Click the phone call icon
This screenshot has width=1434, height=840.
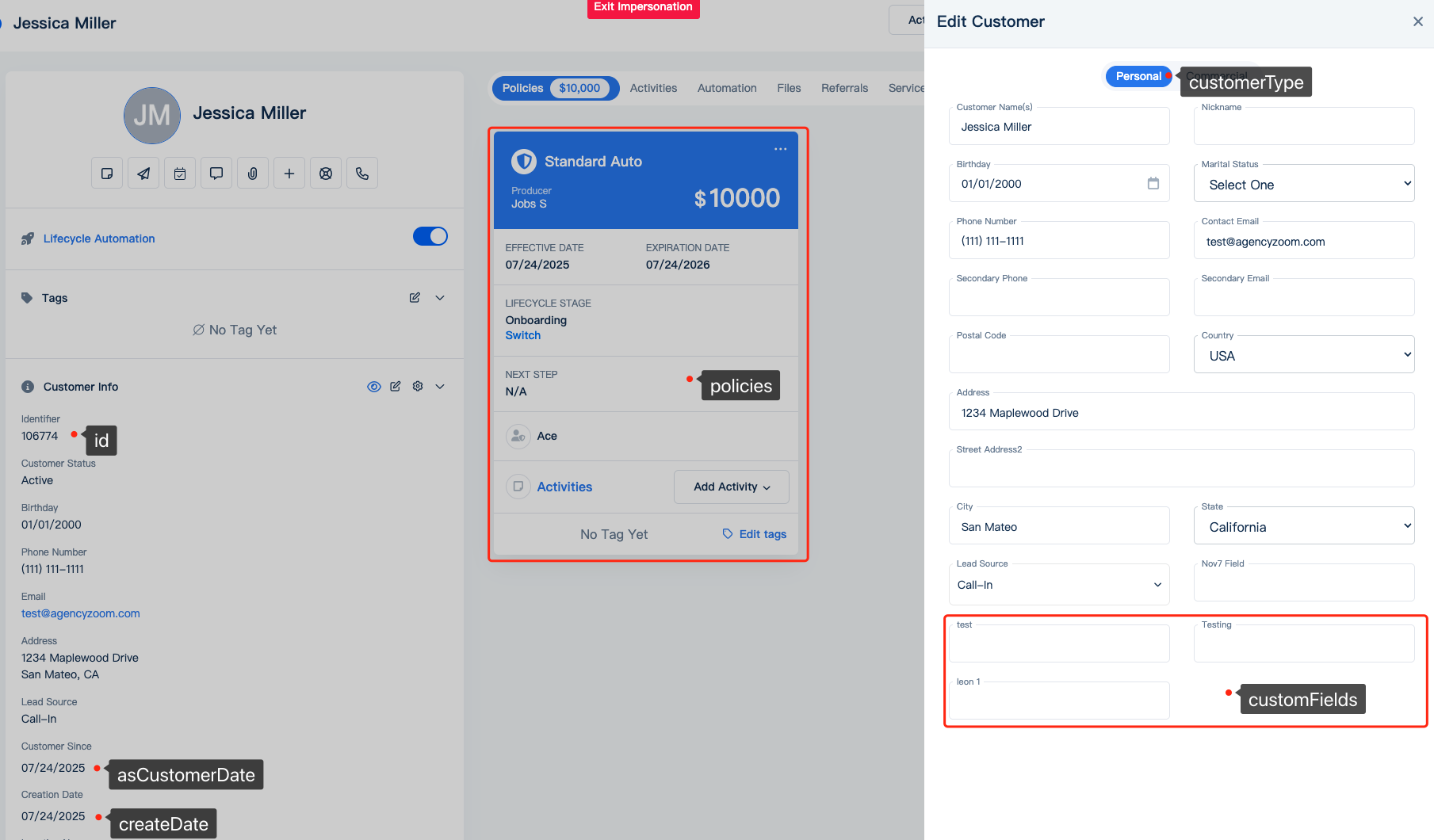362,173
